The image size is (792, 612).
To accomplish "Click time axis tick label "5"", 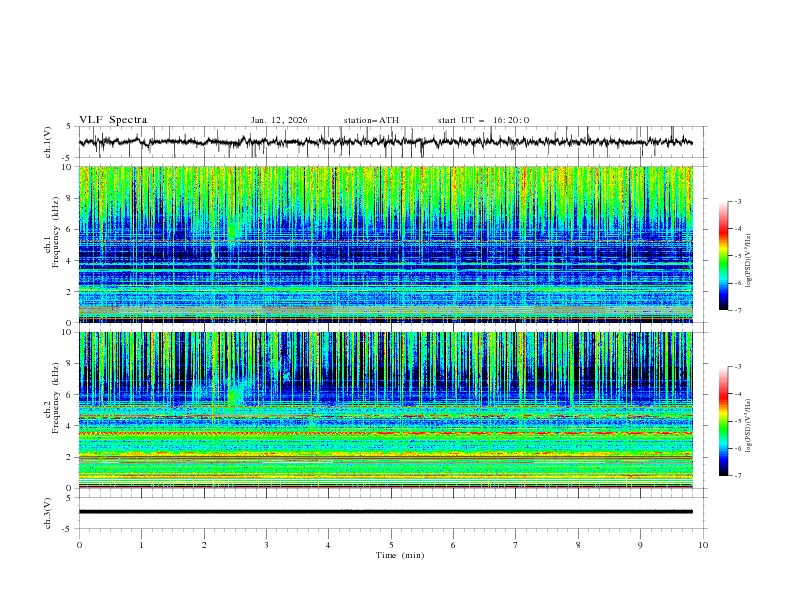I will [x=391, y=545].
